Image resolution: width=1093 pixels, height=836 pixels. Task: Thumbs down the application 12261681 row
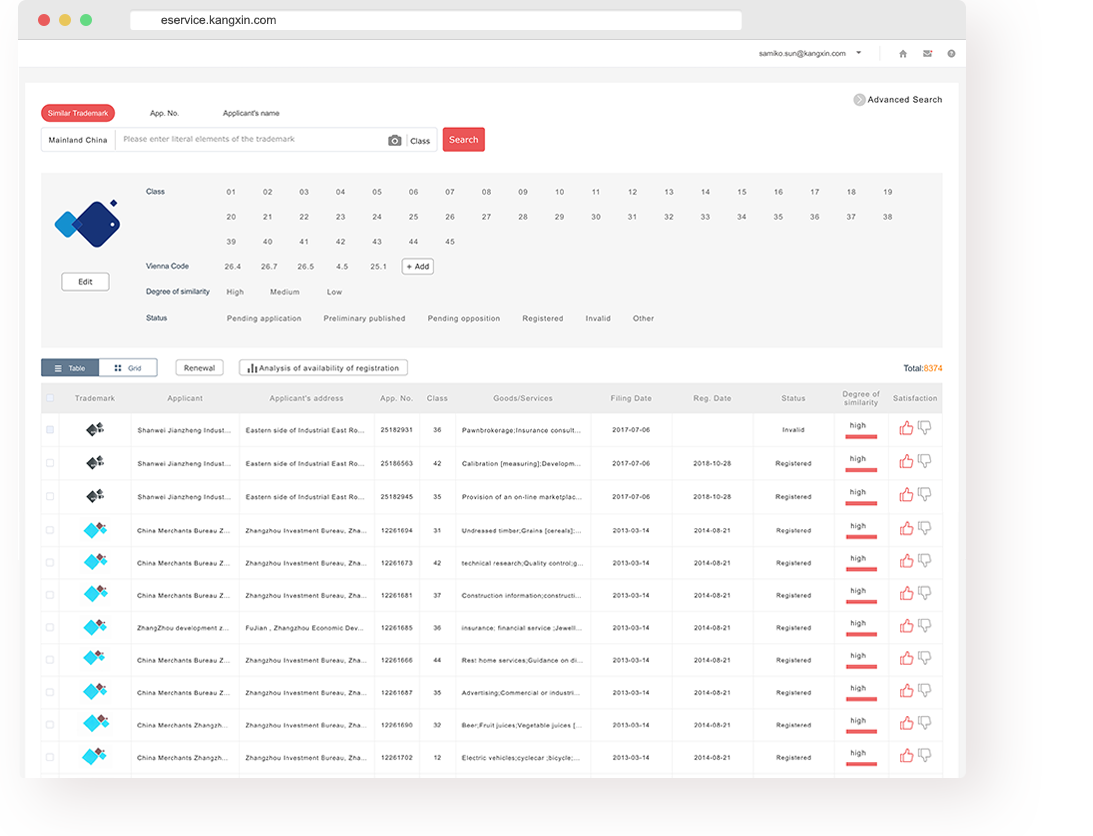click(x=924, y=593)
